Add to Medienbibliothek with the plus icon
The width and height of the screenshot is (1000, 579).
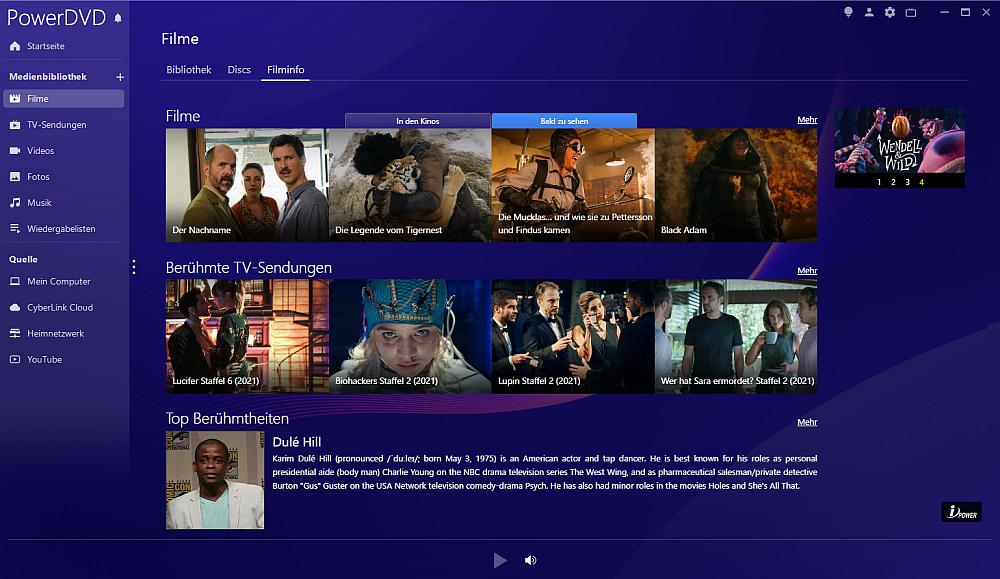coord(120,77)
